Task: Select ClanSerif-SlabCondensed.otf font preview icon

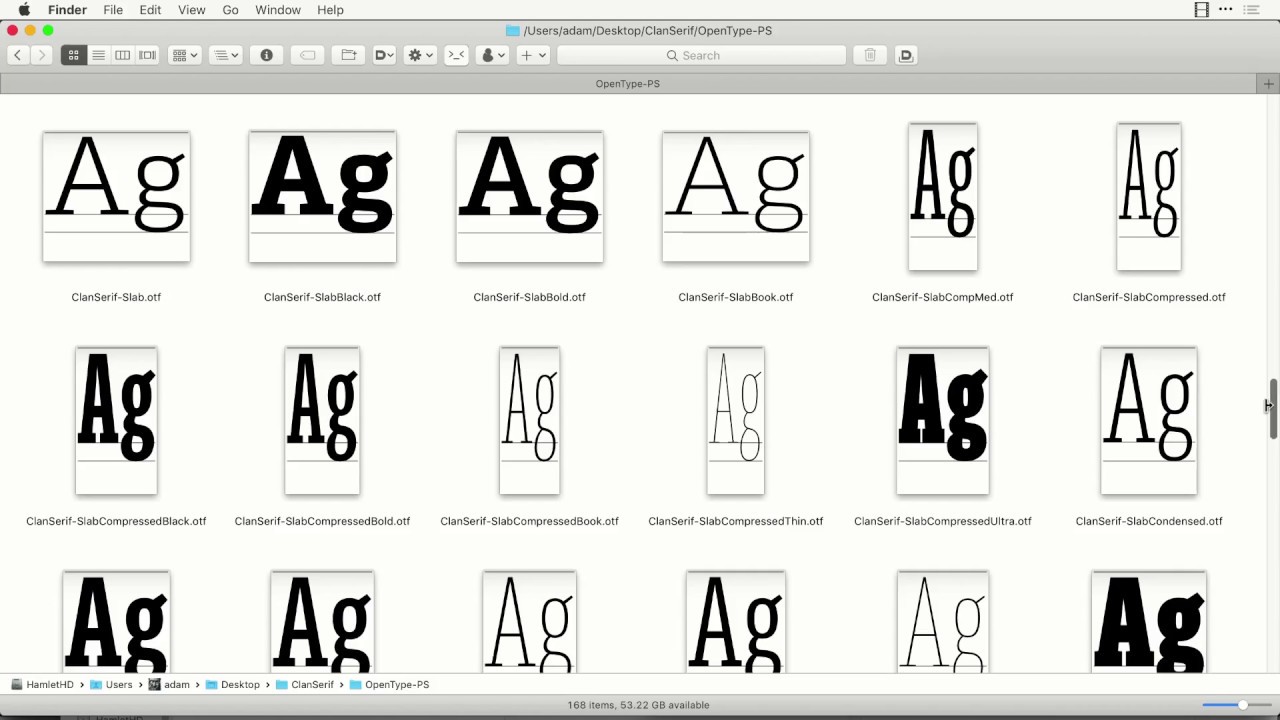Action: coord(1149,421)
